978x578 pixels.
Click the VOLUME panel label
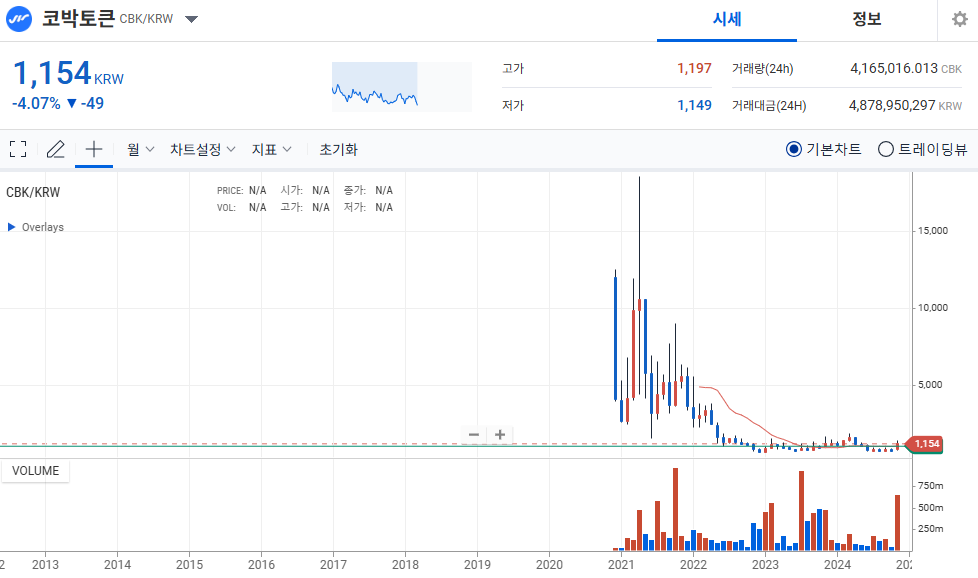36,471
